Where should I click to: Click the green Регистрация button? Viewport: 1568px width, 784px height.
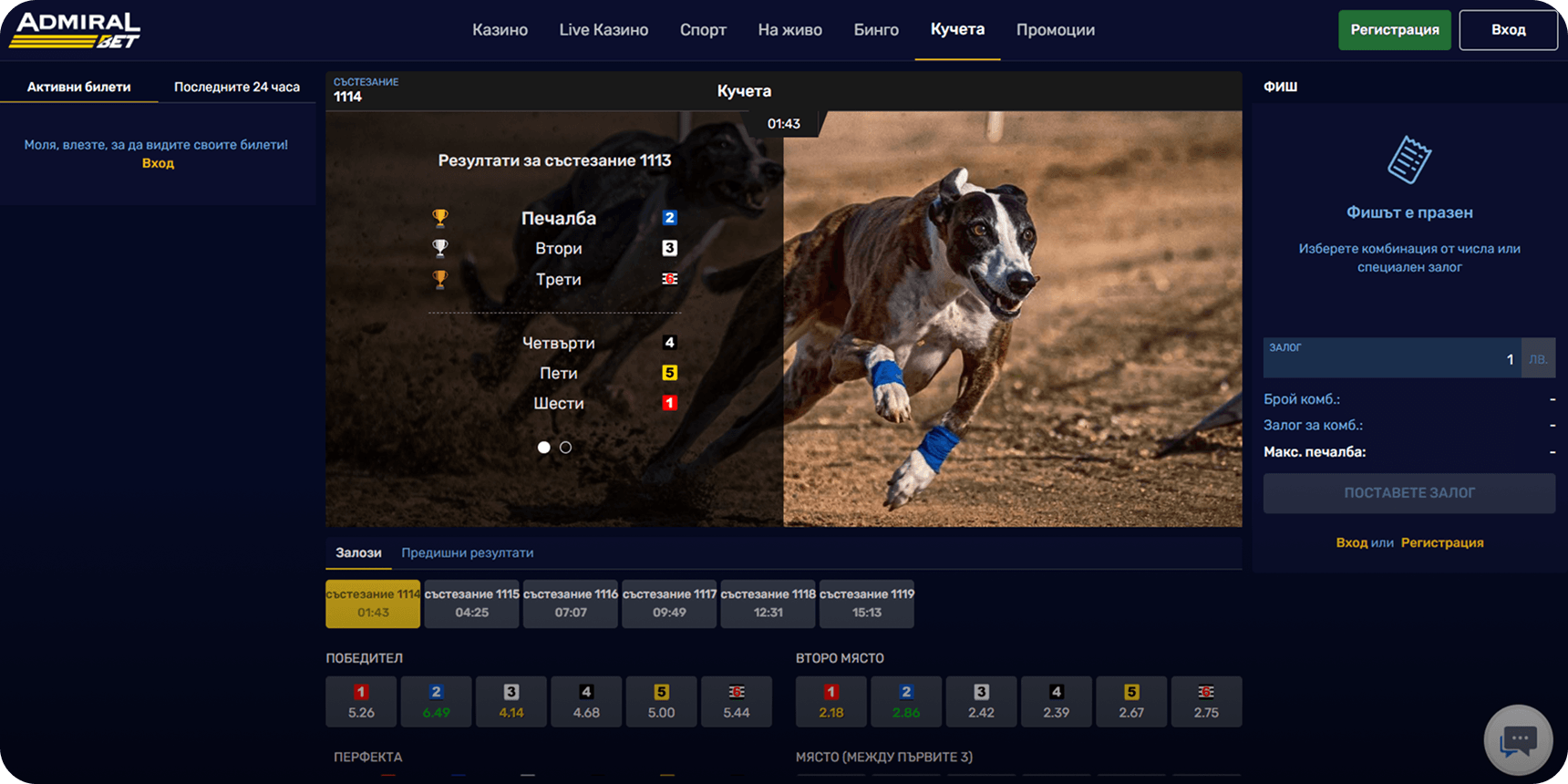(1394, 30)
